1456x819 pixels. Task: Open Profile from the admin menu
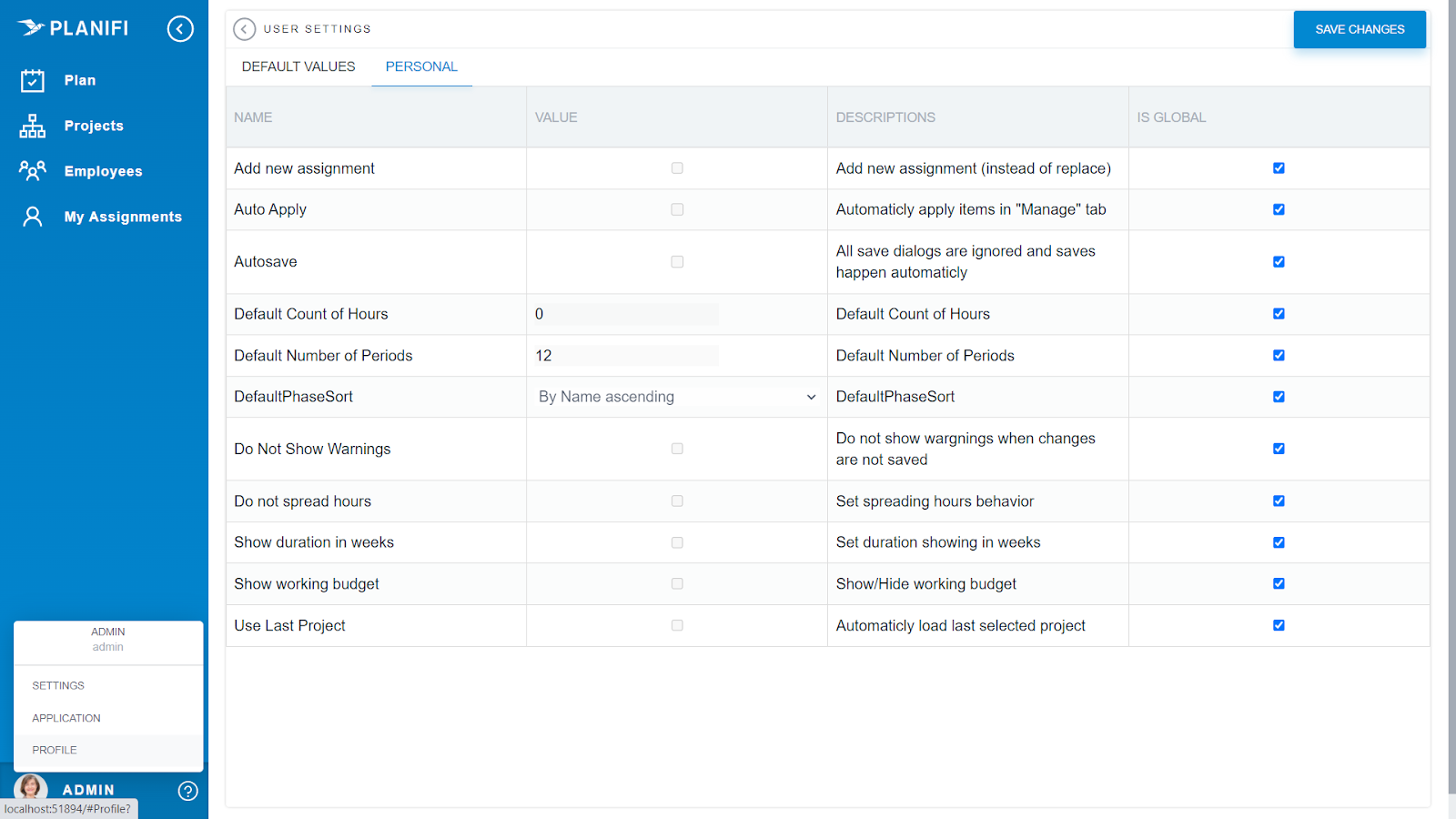click(55, 749)
